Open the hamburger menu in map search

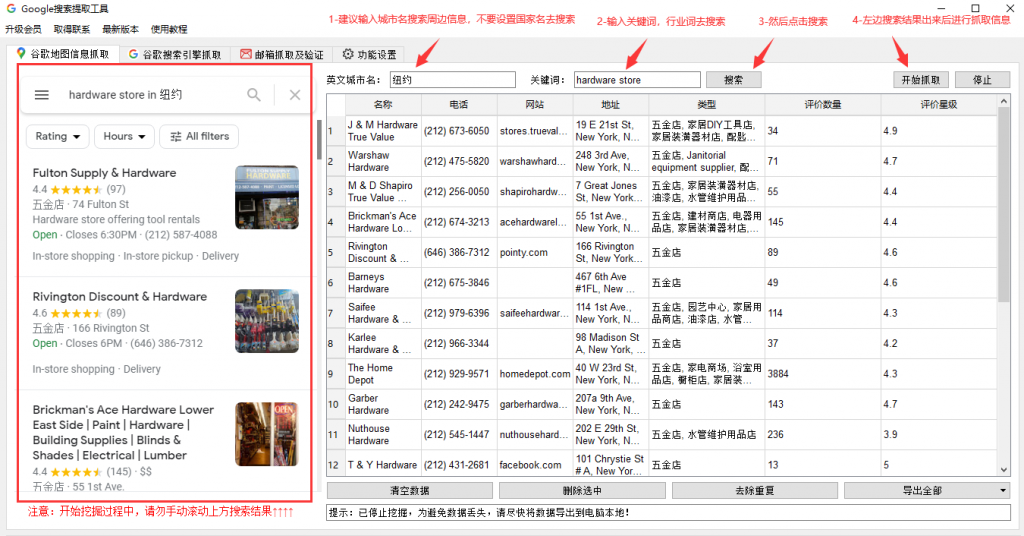(42, 95)
